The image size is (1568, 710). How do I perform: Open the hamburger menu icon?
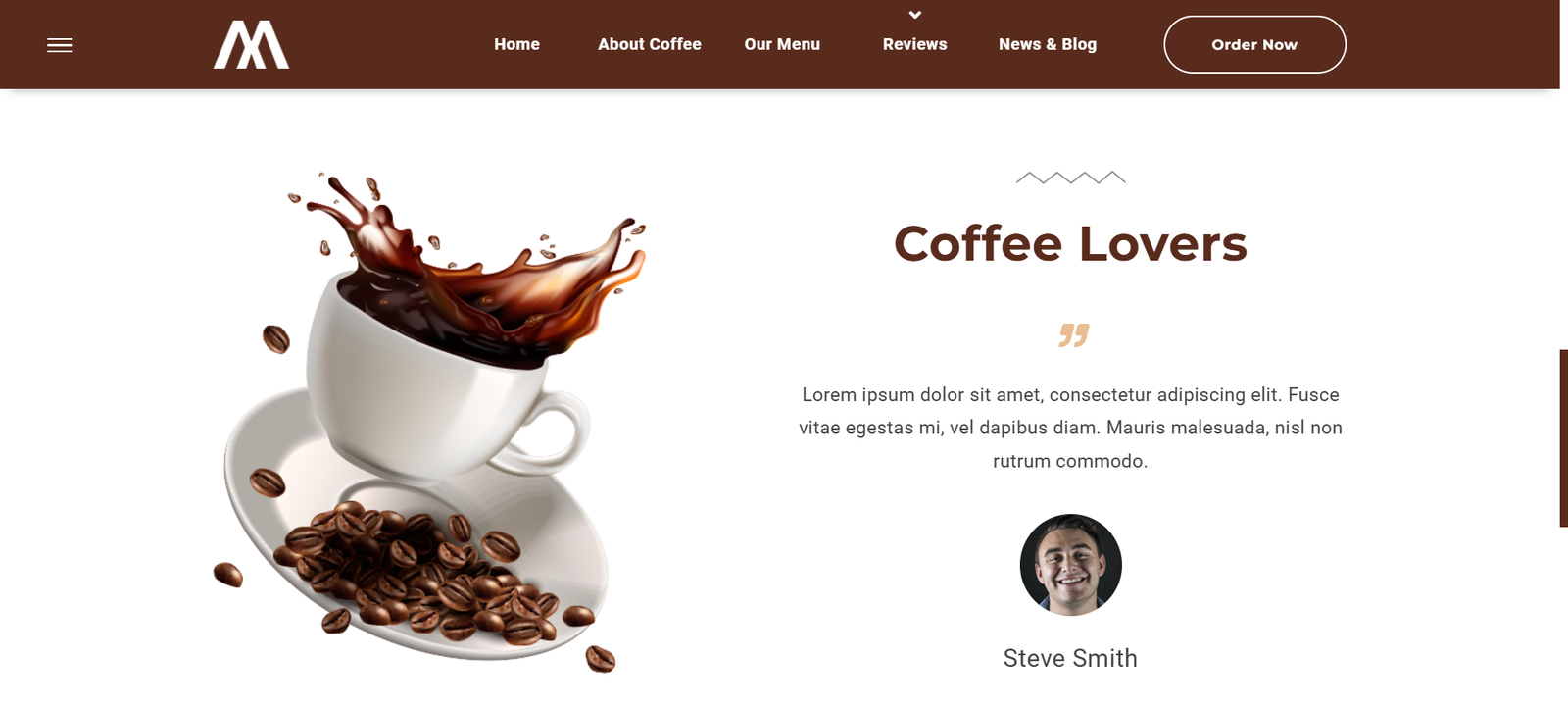60,45
